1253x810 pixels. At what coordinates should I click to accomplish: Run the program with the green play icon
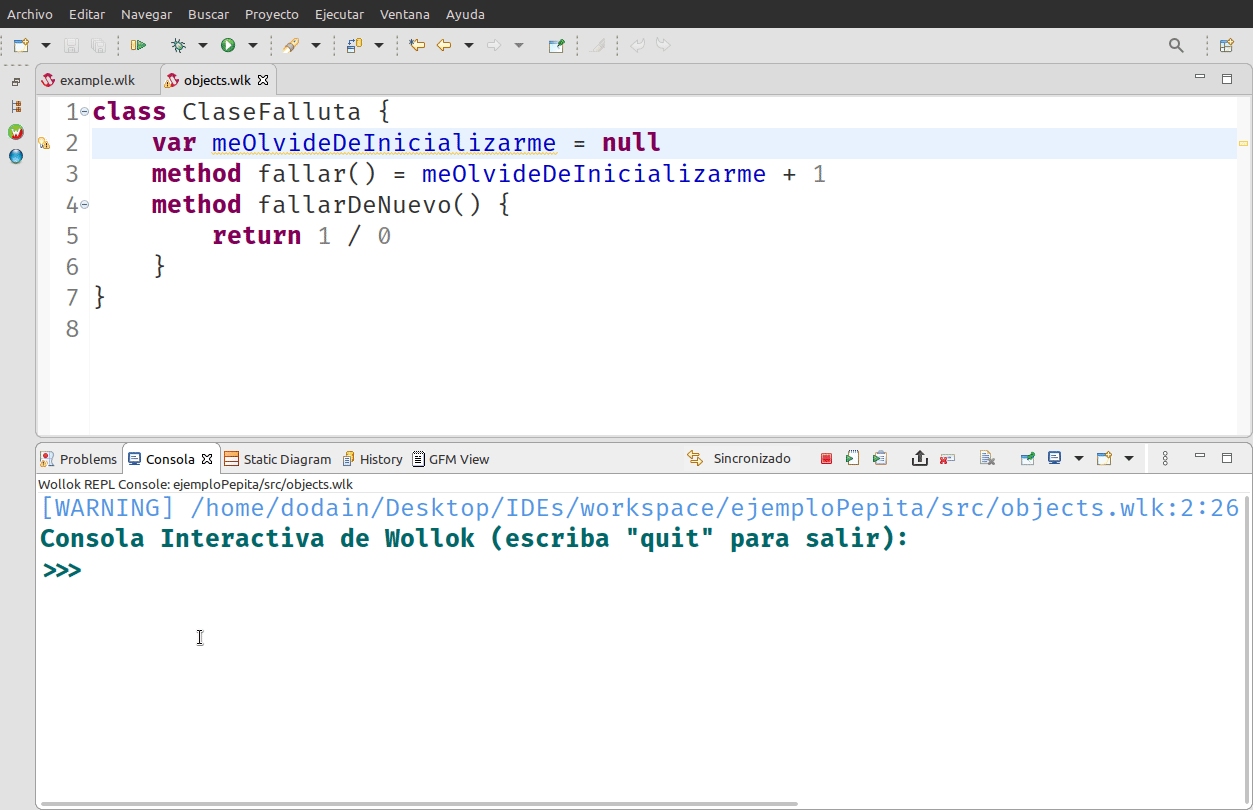point(228,45)
